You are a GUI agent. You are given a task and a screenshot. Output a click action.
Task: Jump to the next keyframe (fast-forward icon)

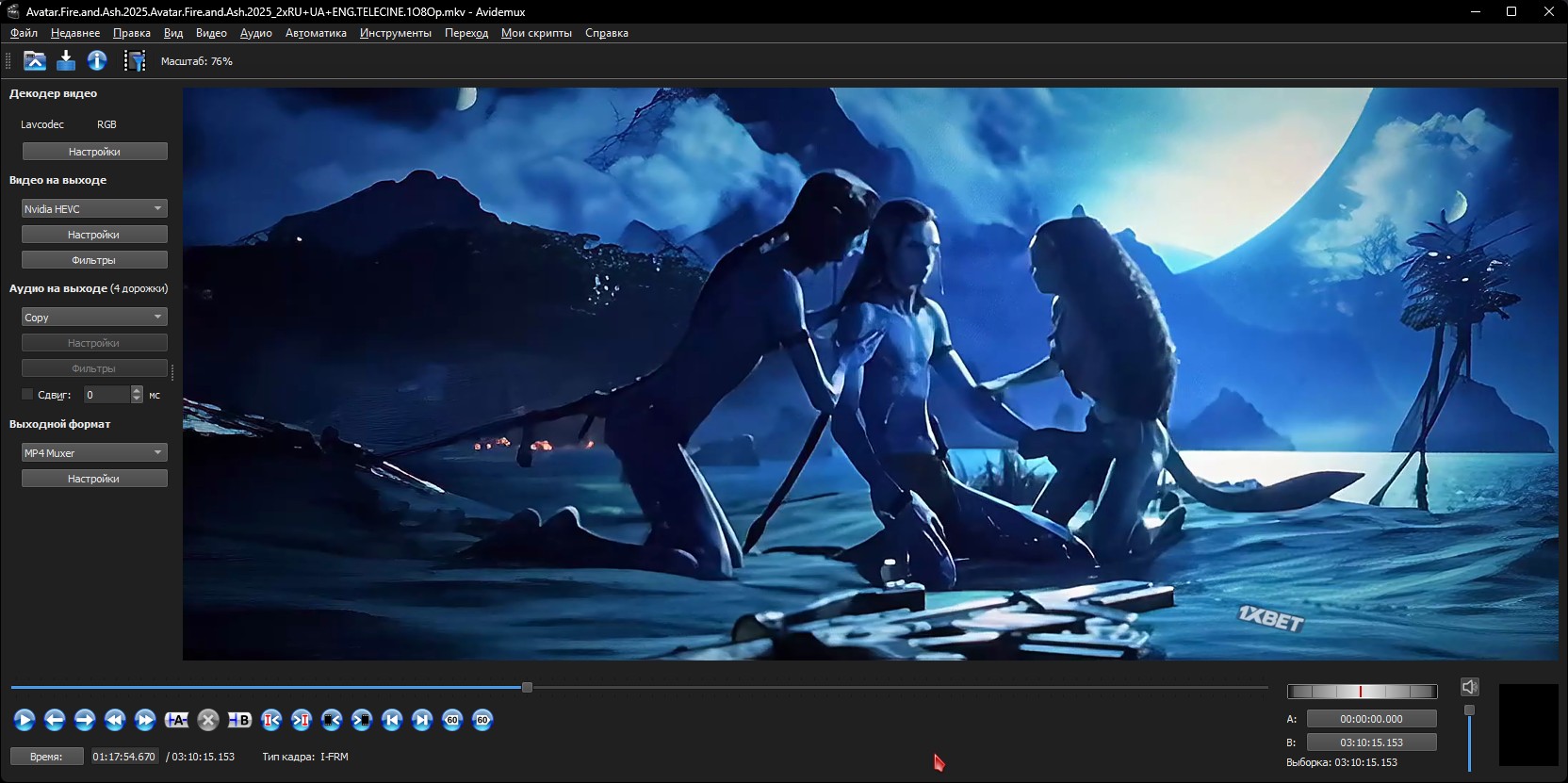click(145, 720)
